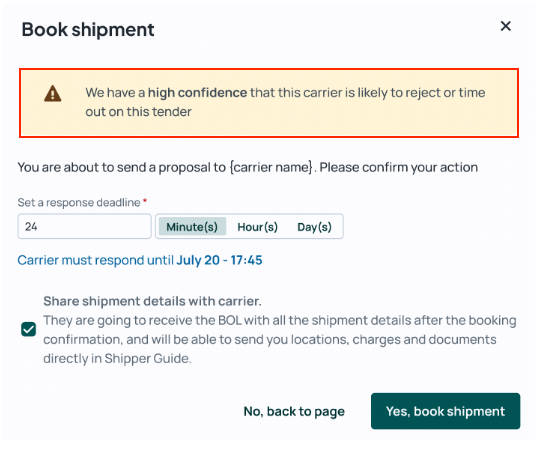Confirm with Yes, book shipment

click(445, 411)
